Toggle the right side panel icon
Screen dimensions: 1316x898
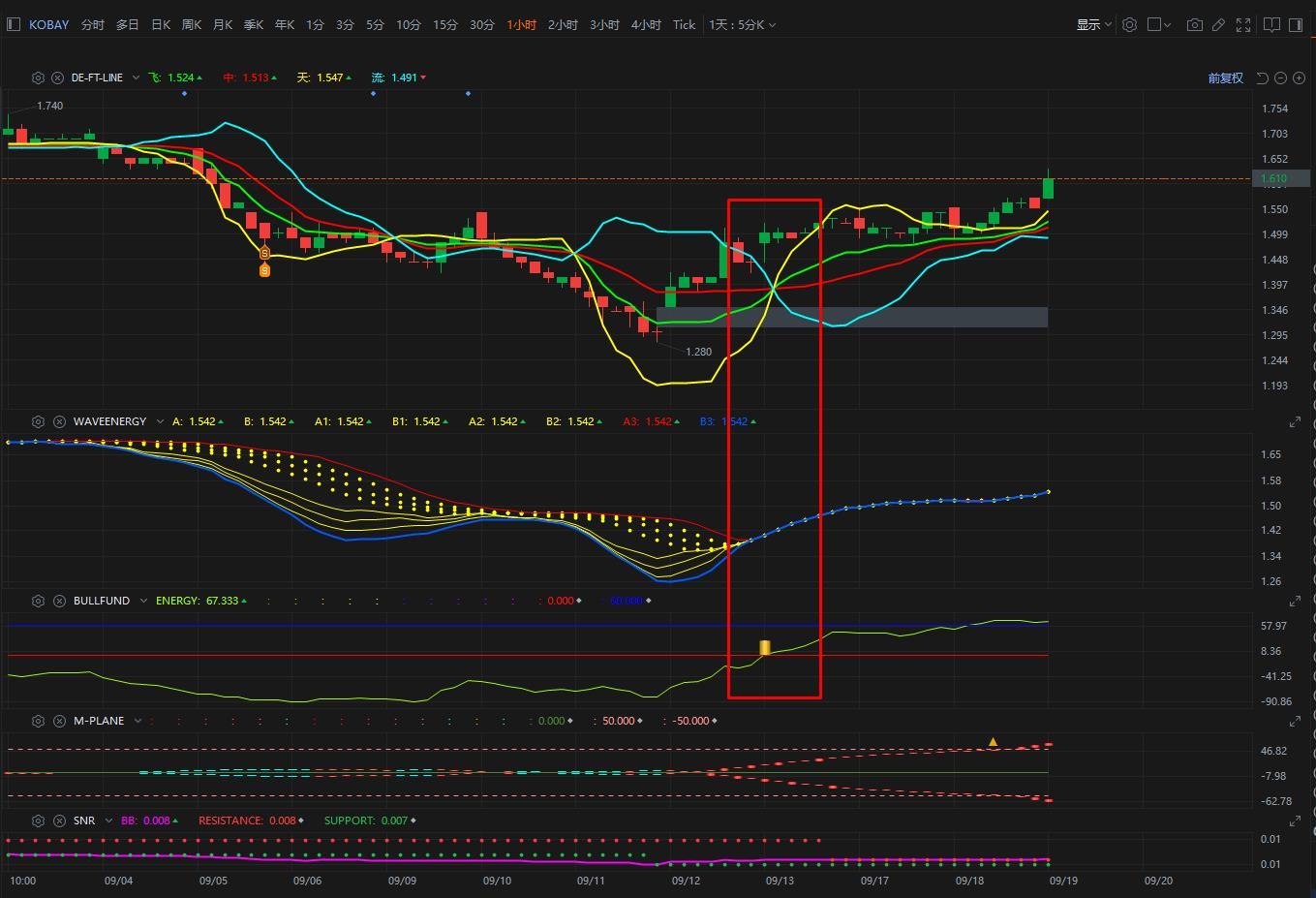[1297, 24]
